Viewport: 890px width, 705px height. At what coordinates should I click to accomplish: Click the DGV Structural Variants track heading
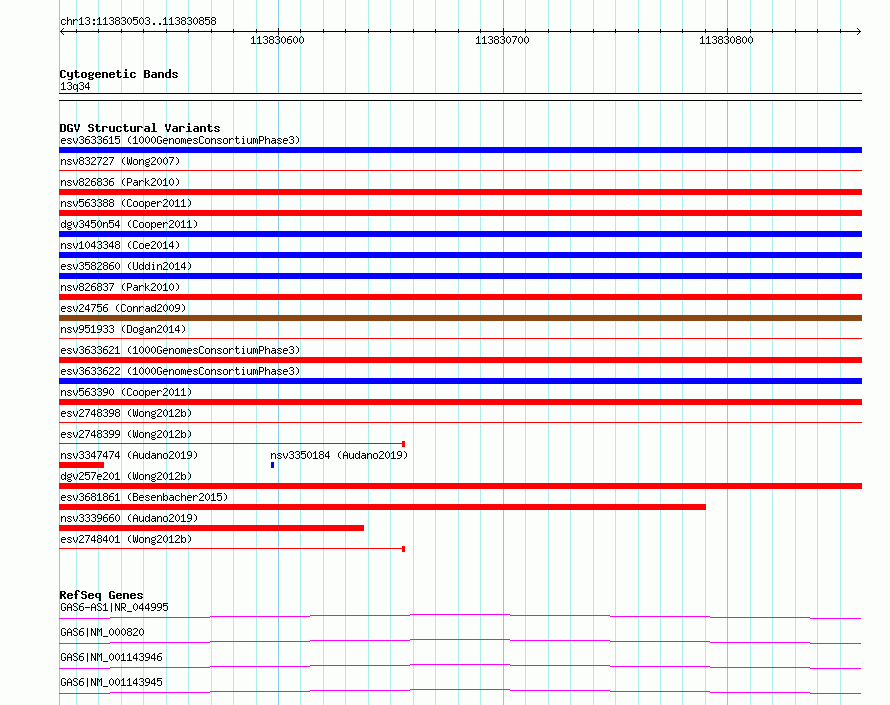(x=140, y=128)
